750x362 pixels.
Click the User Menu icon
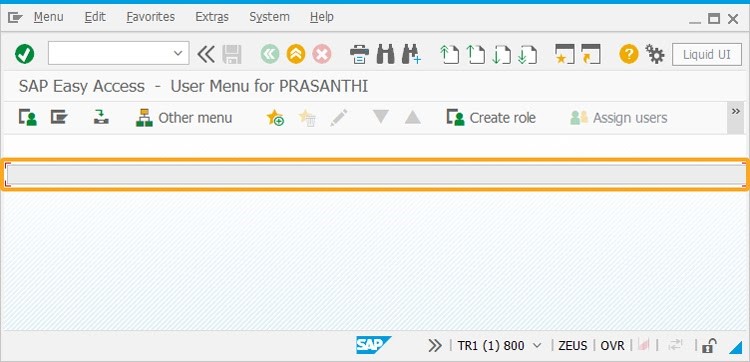tap(28, 118)
